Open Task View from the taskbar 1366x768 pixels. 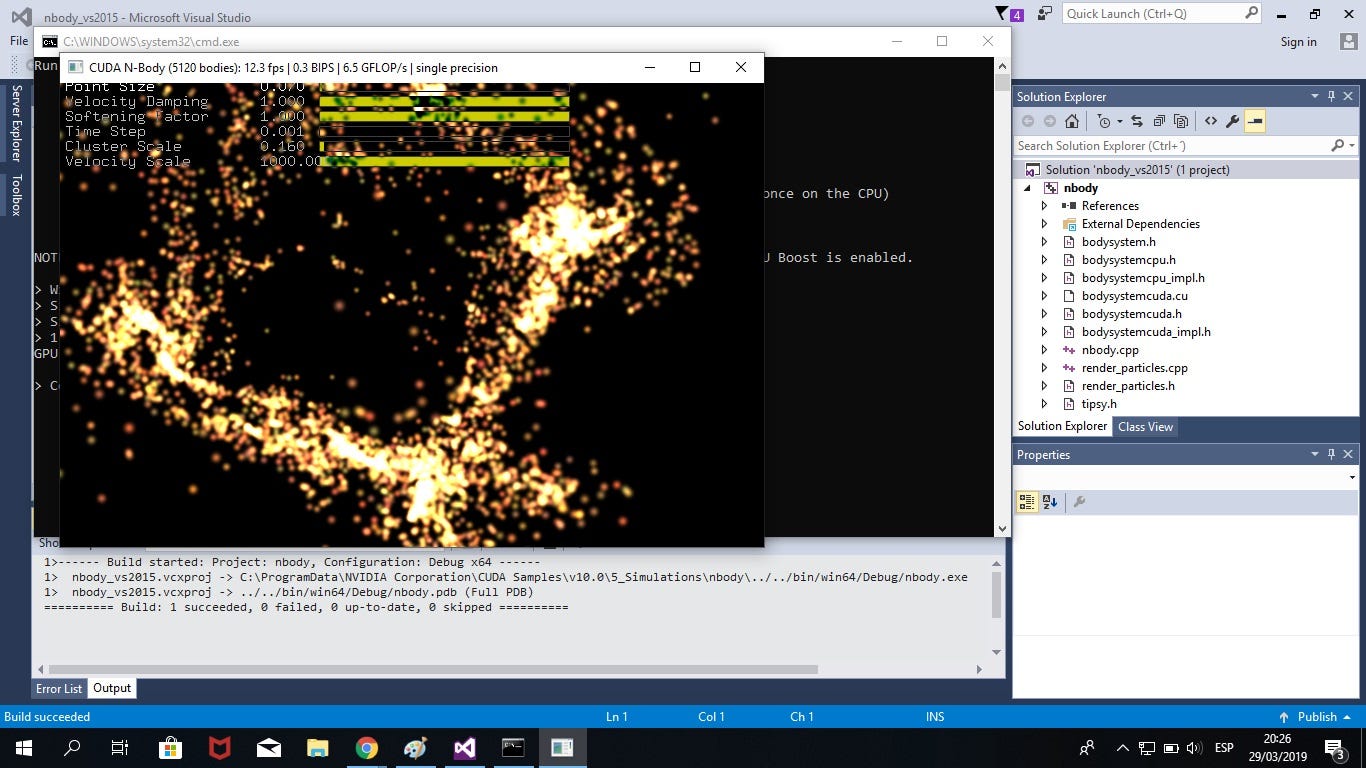pos(120,747)
